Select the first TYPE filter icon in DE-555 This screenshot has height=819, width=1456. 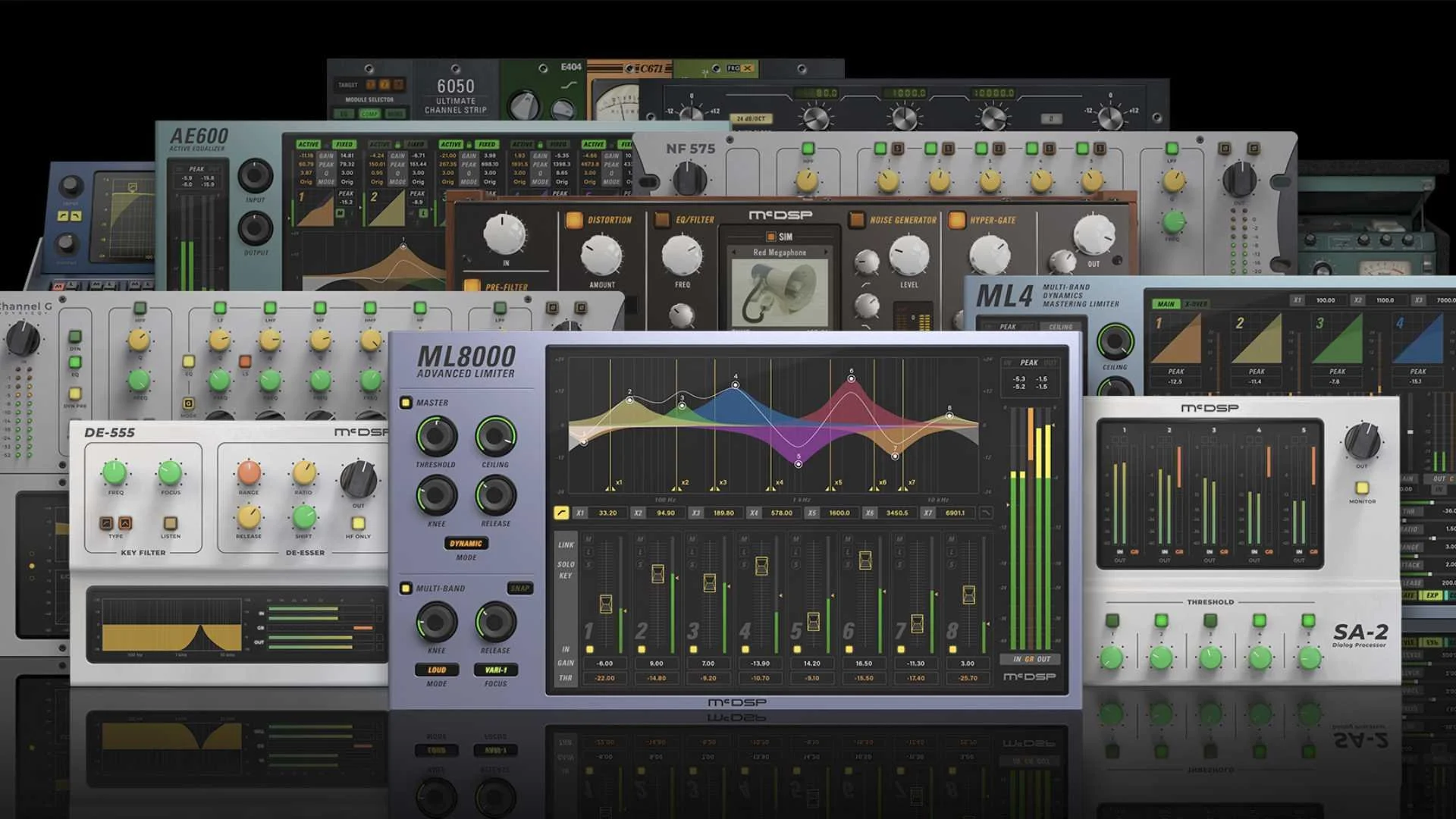coord(106,523)
